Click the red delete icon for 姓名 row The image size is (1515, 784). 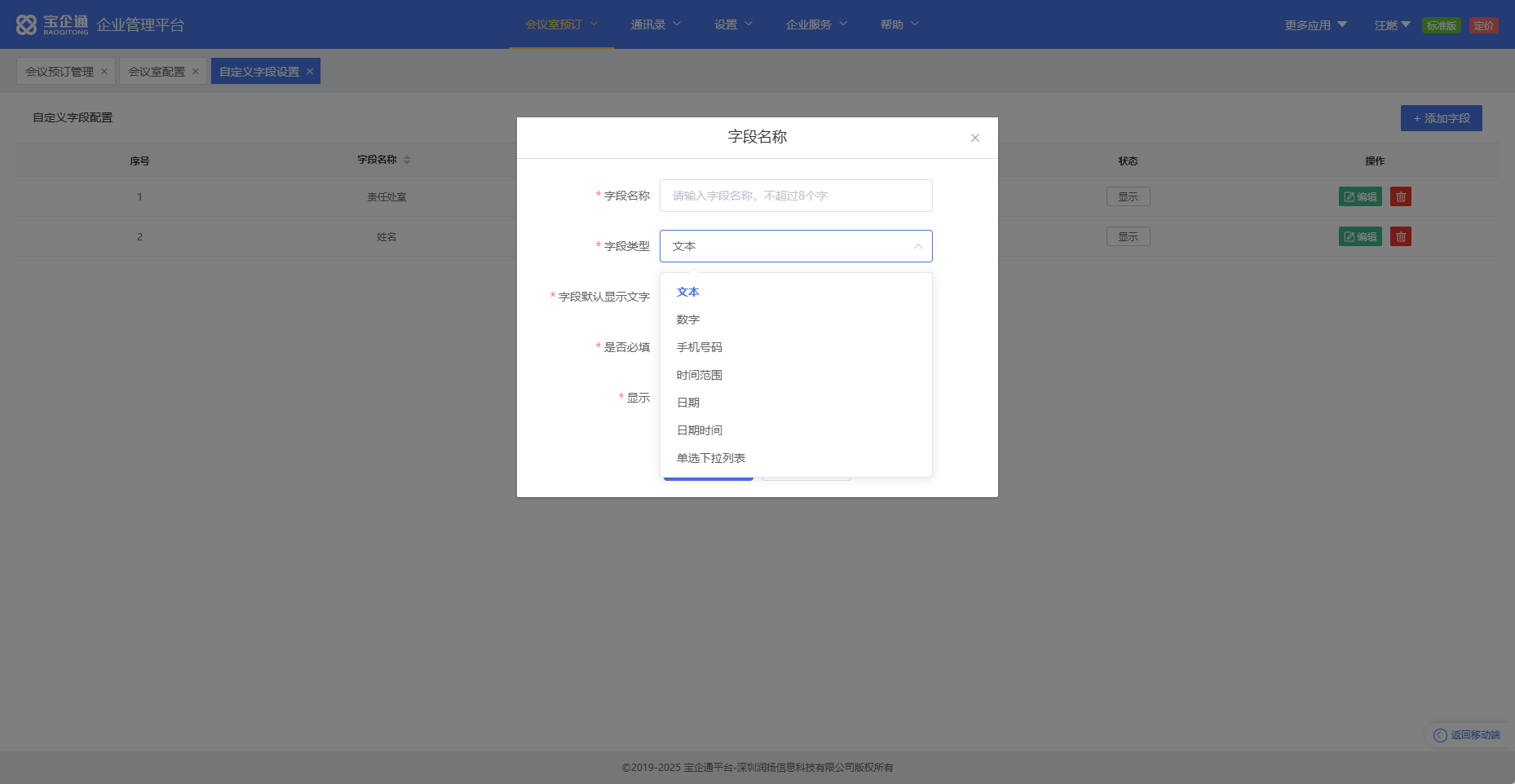coord(1400,236)
